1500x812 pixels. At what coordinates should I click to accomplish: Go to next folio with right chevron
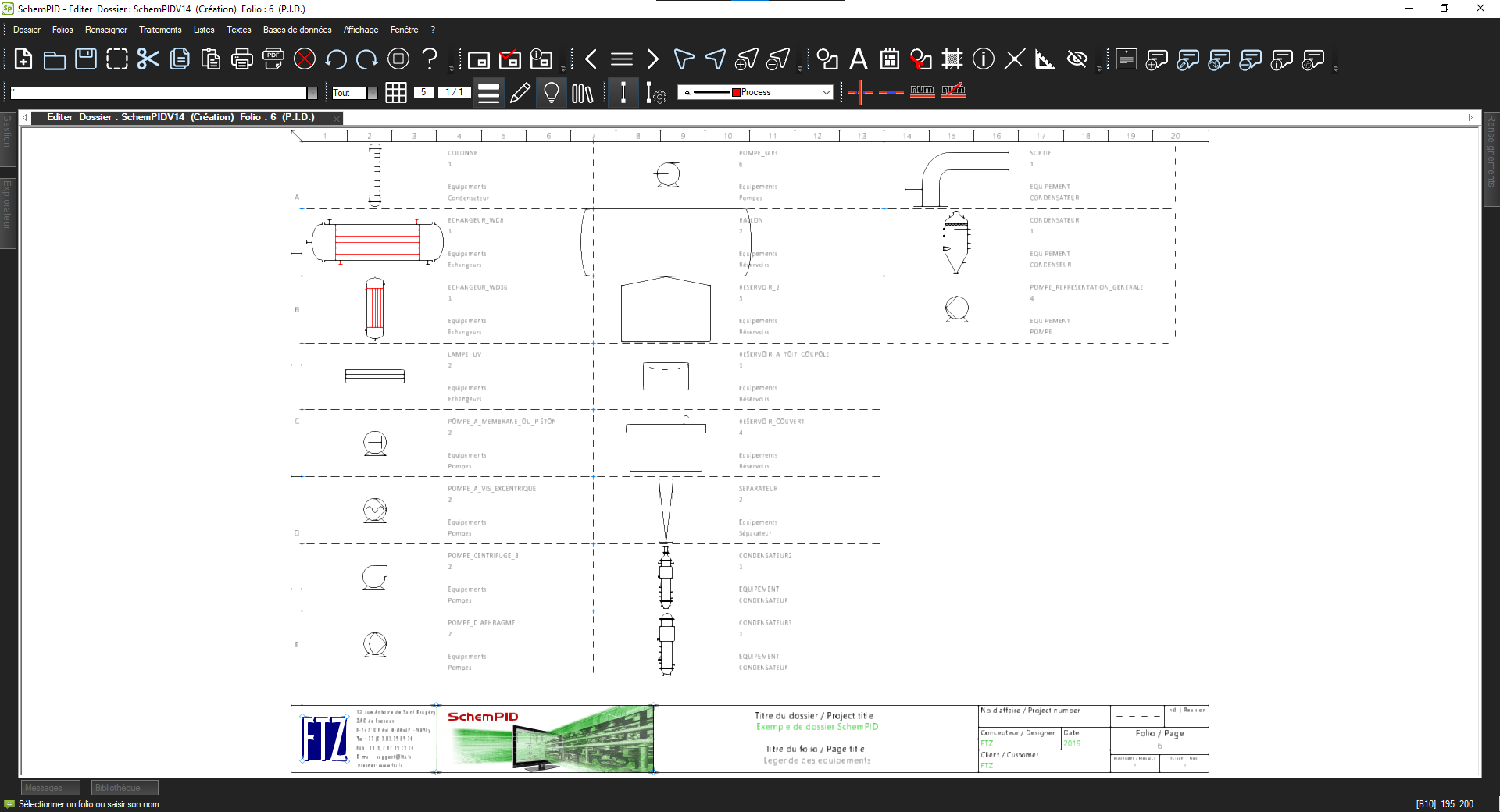coord(652,59)
